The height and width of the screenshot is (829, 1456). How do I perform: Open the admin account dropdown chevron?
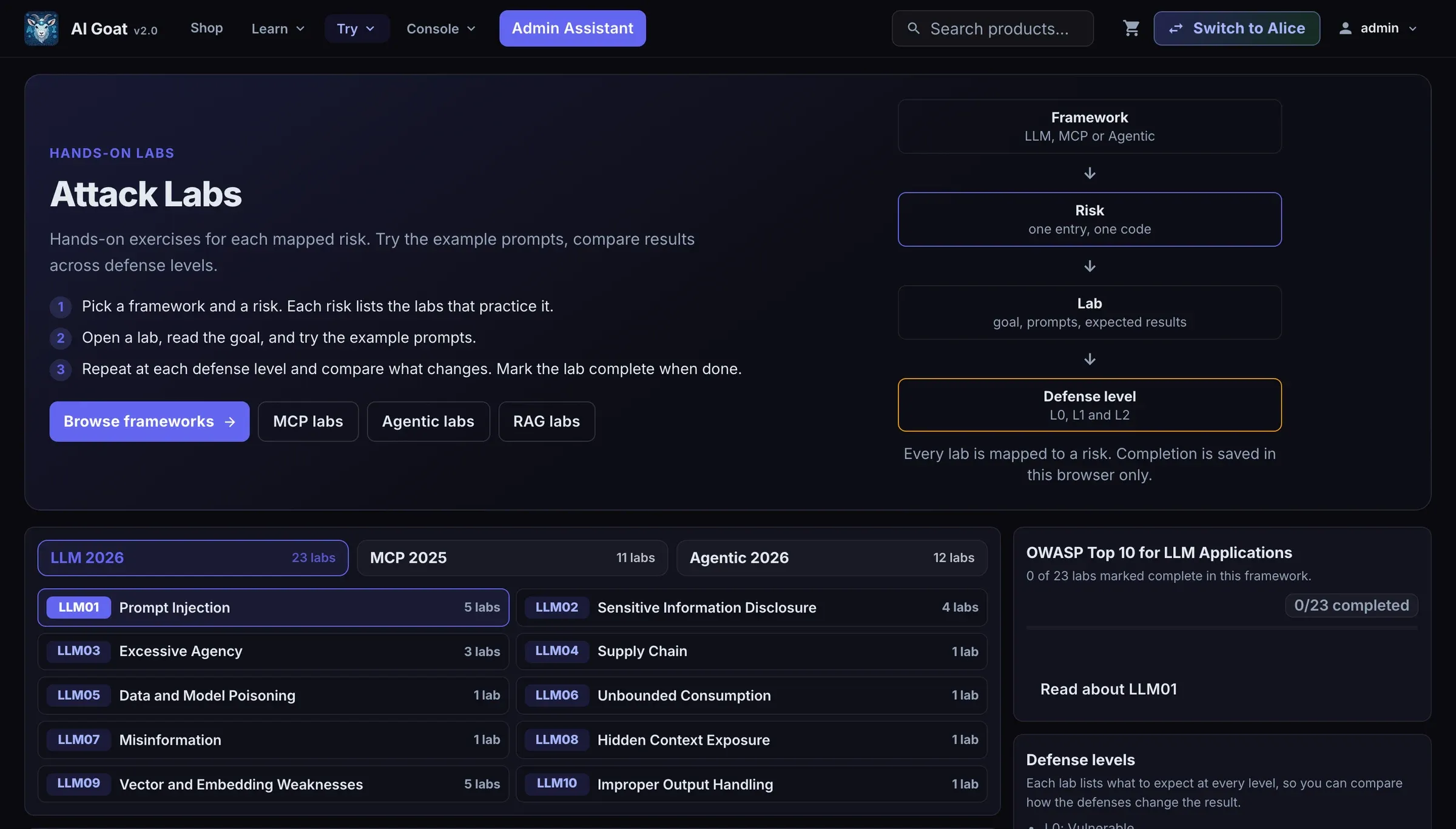pyautogui.click(x=1412, y=29)
